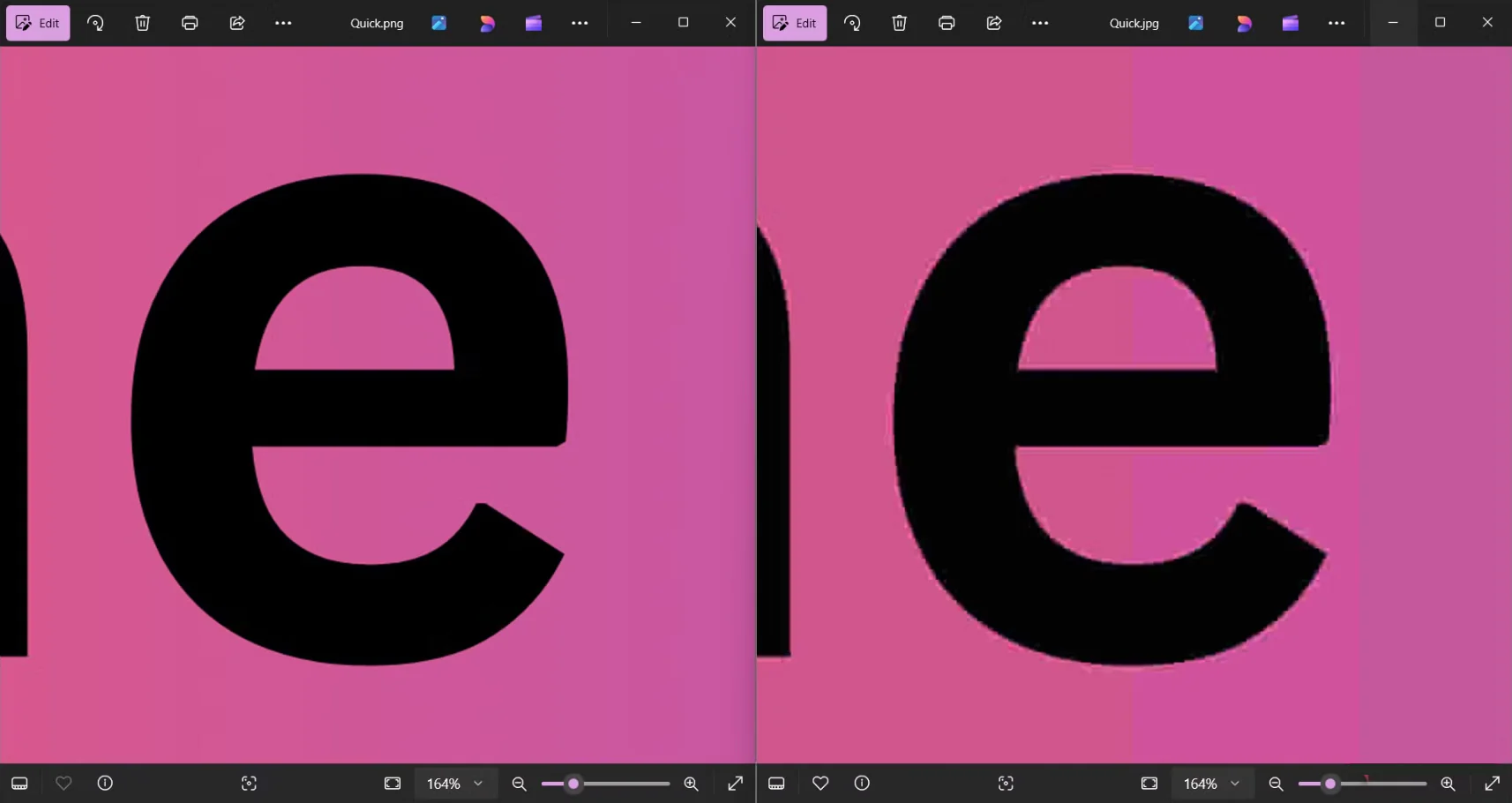
Task: Open Designer icon in Quick.jpg window
Action: point(1244,23)
